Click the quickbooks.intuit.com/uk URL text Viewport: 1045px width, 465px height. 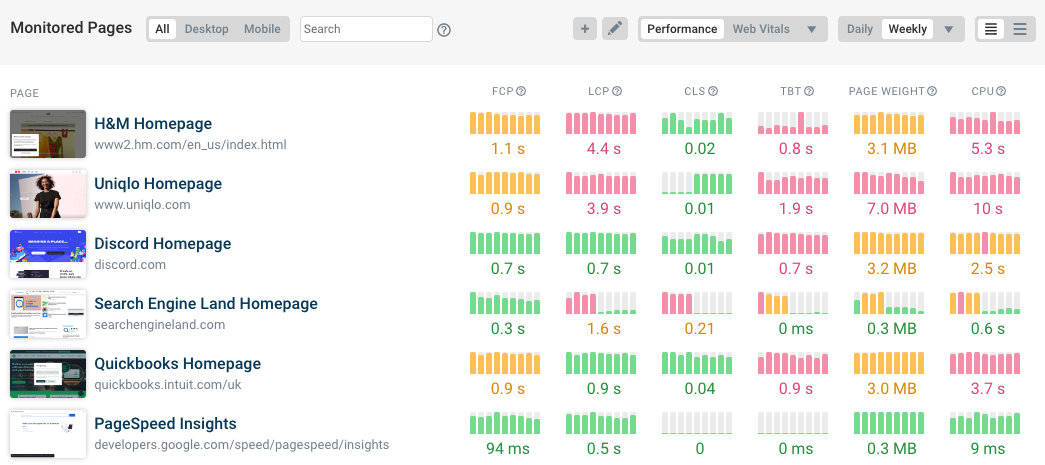[168, 385]
